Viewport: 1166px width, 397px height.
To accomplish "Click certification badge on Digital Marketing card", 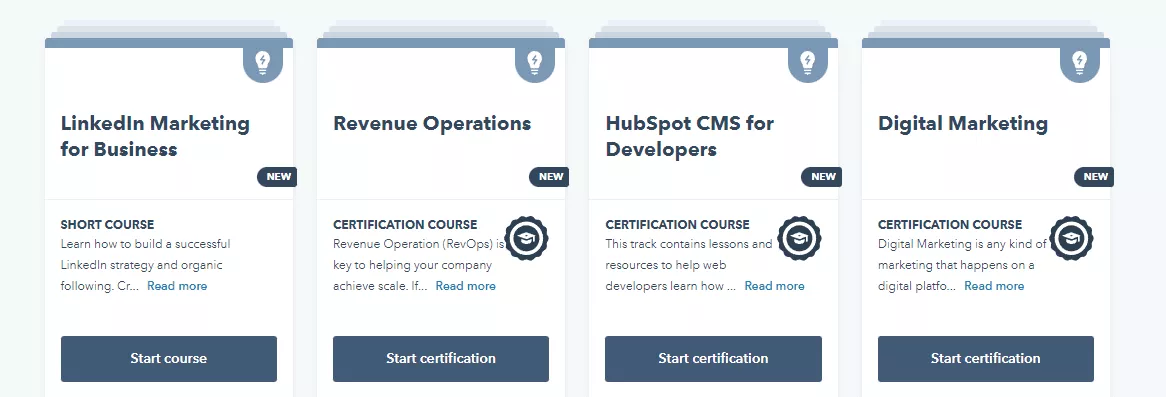I will [x=1072, y=239].
